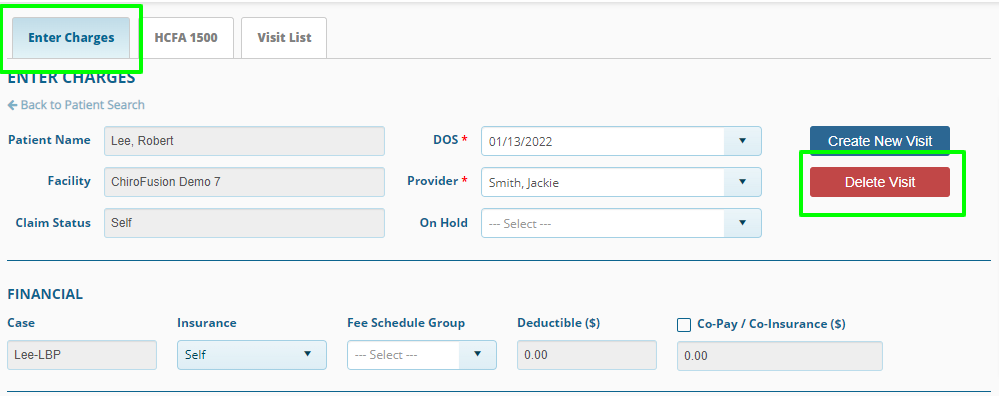
Task: Click the ENTER CHARGES heading
Action: coord(71,78)
